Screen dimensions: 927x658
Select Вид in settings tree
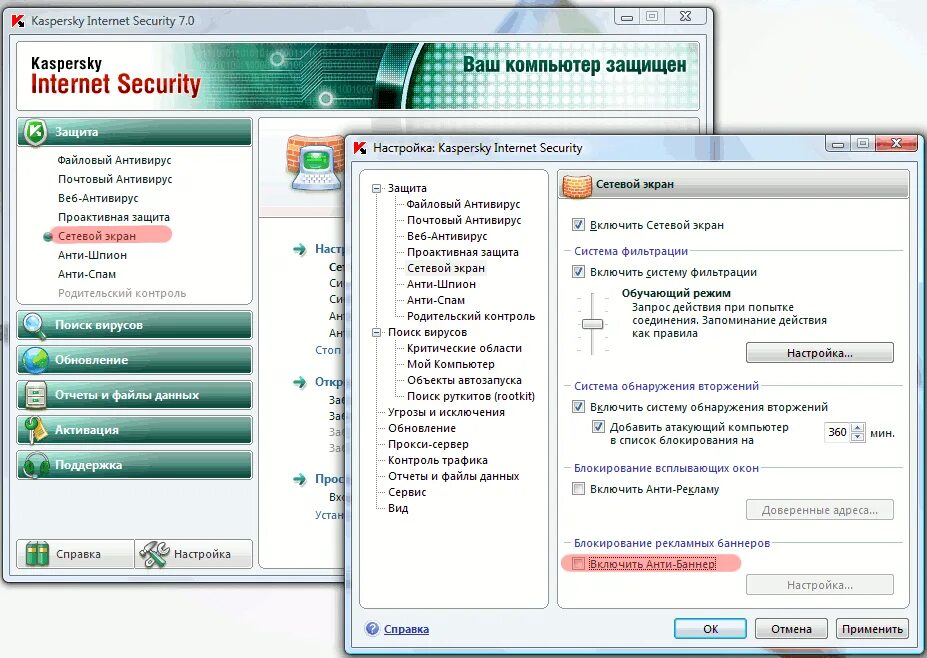point(398,508)
